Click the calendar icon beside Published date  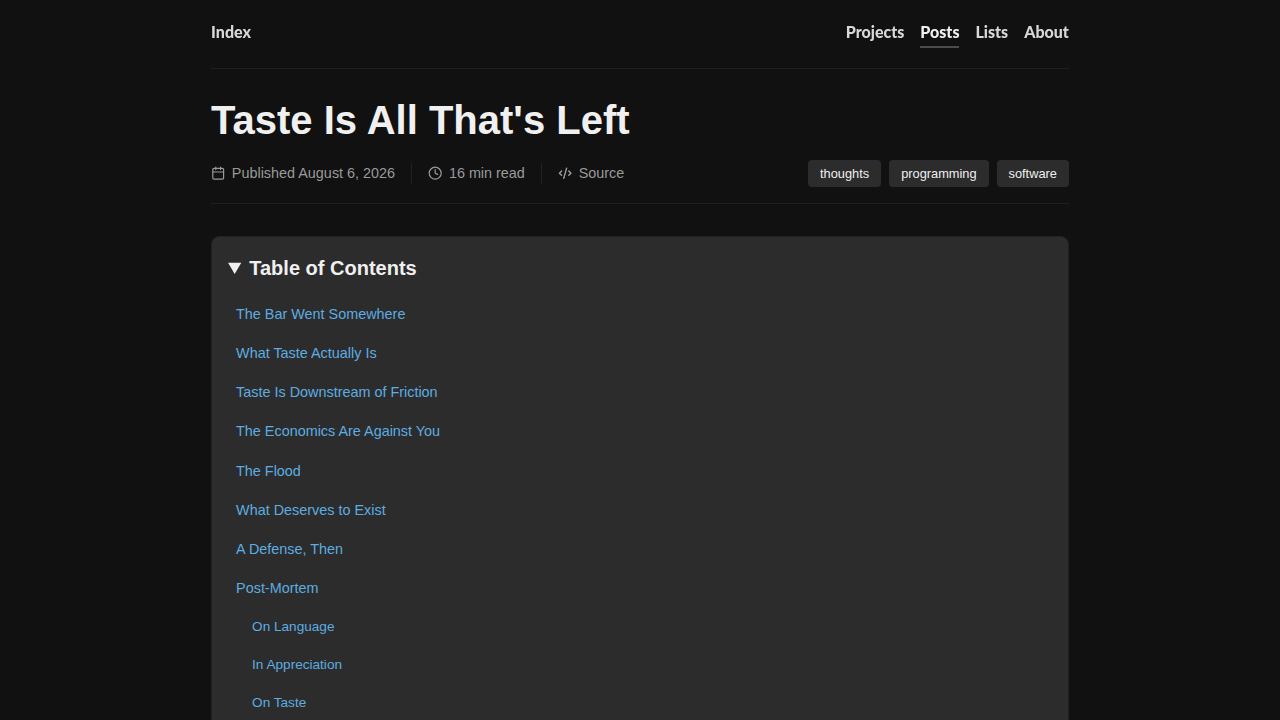(x=218, y=173)
